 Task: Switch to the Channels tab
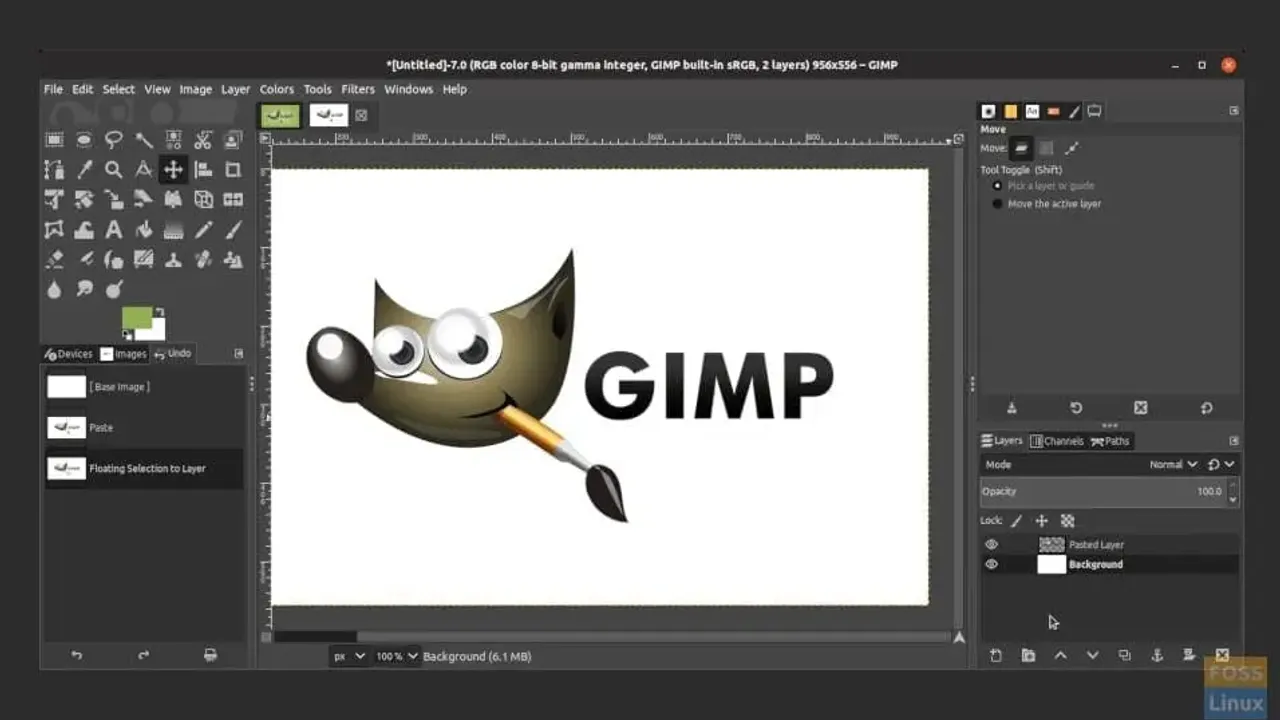click(x=1057, y=441)
